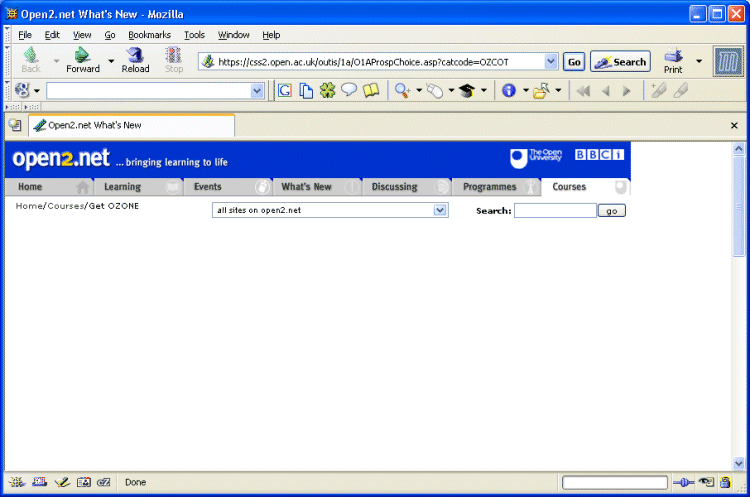Screen dimensions: 750x497
Task: Click the 'go' button beside page Search field
Action: tap(612, 211)
